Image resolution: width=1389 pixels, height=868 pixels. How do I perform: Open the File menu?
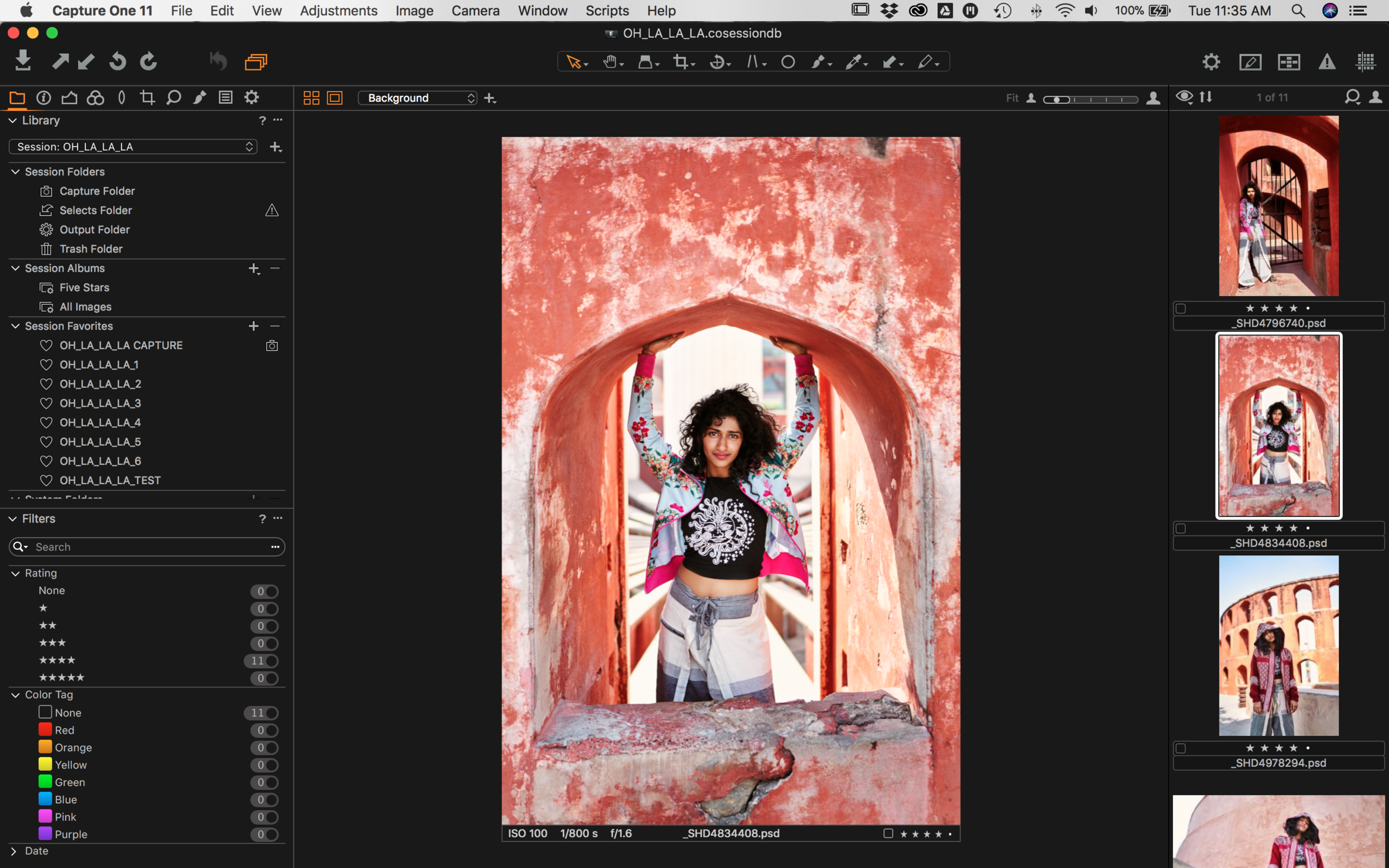pyautogui.click(x=182, y=11)
